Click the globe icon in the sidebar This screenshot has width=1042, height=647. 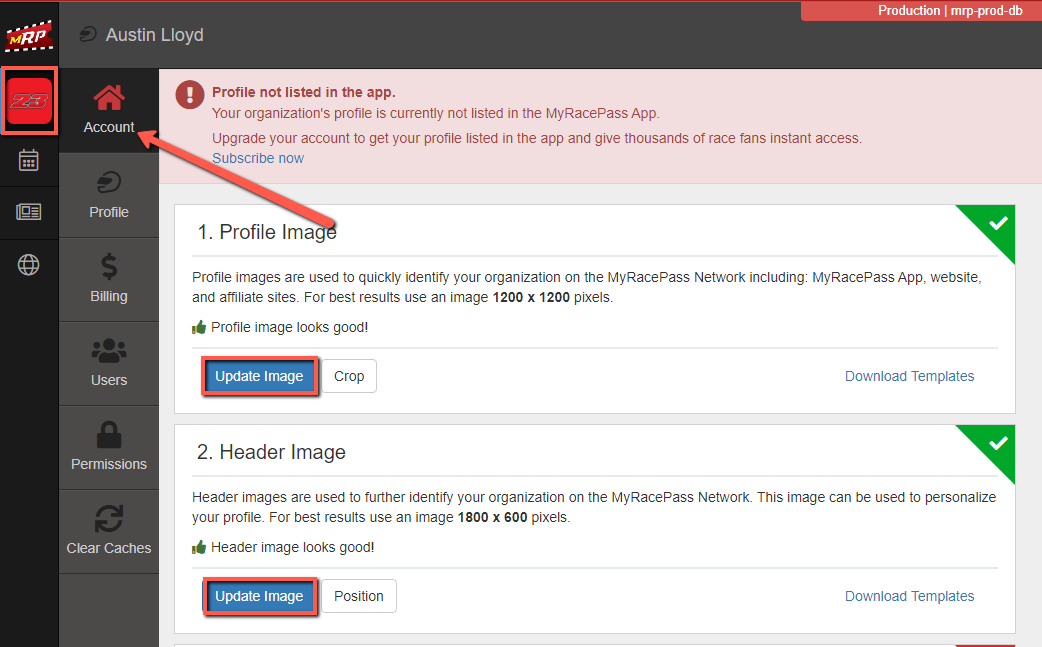(29, 265)
